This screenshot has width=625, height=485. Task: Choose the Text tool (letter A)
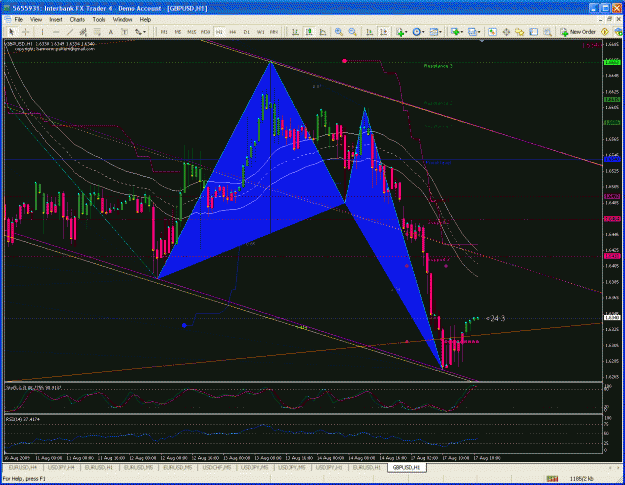[111, 32]
